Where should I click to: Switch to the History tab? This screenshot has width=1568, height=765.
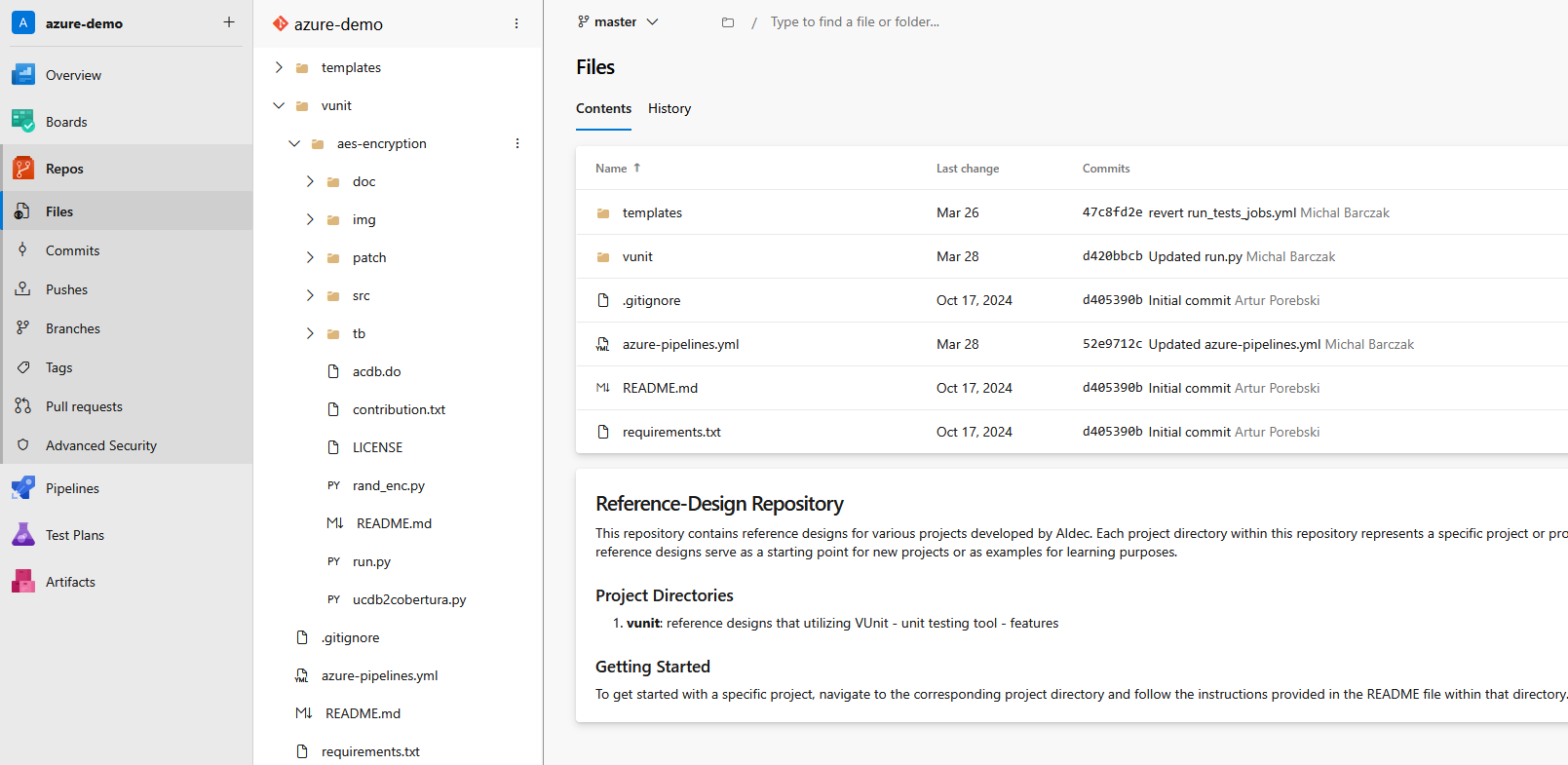(x=669, y=108)
